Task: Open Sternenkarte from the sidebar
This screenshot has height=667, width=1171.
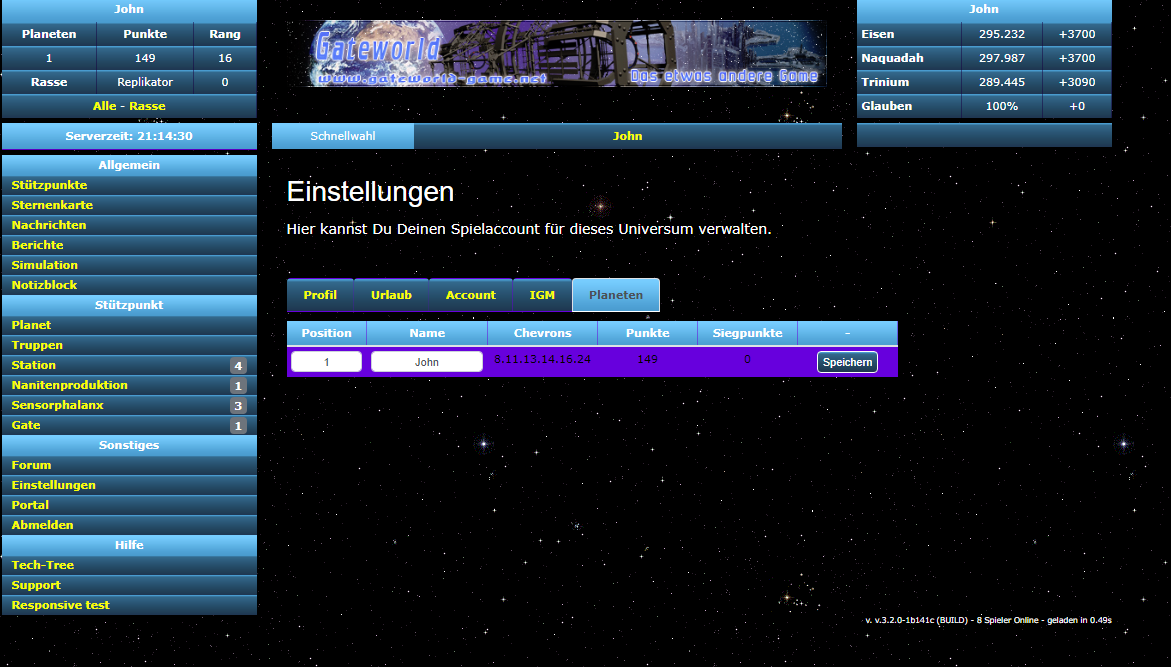Action: click(52, 205)
